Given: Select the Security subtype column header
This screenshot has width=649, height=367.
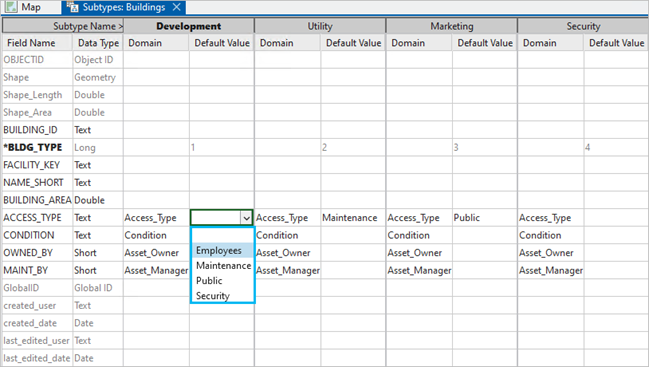Looking at the screenshot, I should click(583, 26).
